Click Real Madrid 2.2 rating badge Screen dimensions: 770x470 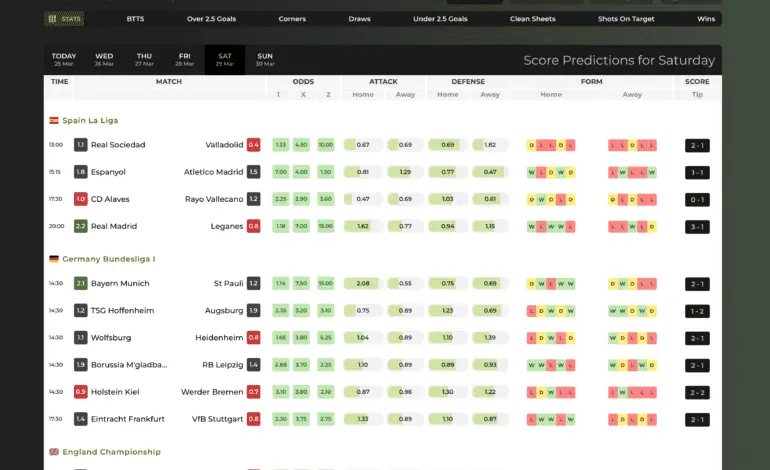tap(81, 226)
